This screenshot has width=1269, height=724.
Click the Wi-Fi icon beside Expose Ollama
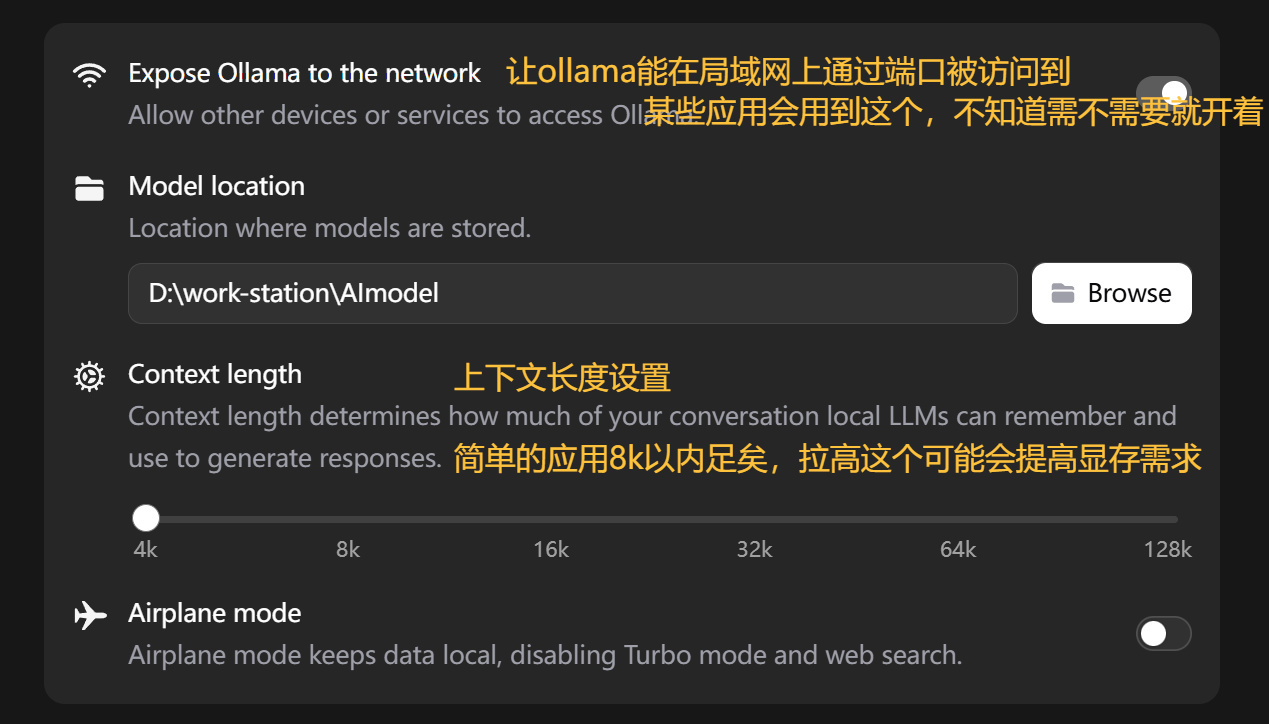tap(90, 75)
